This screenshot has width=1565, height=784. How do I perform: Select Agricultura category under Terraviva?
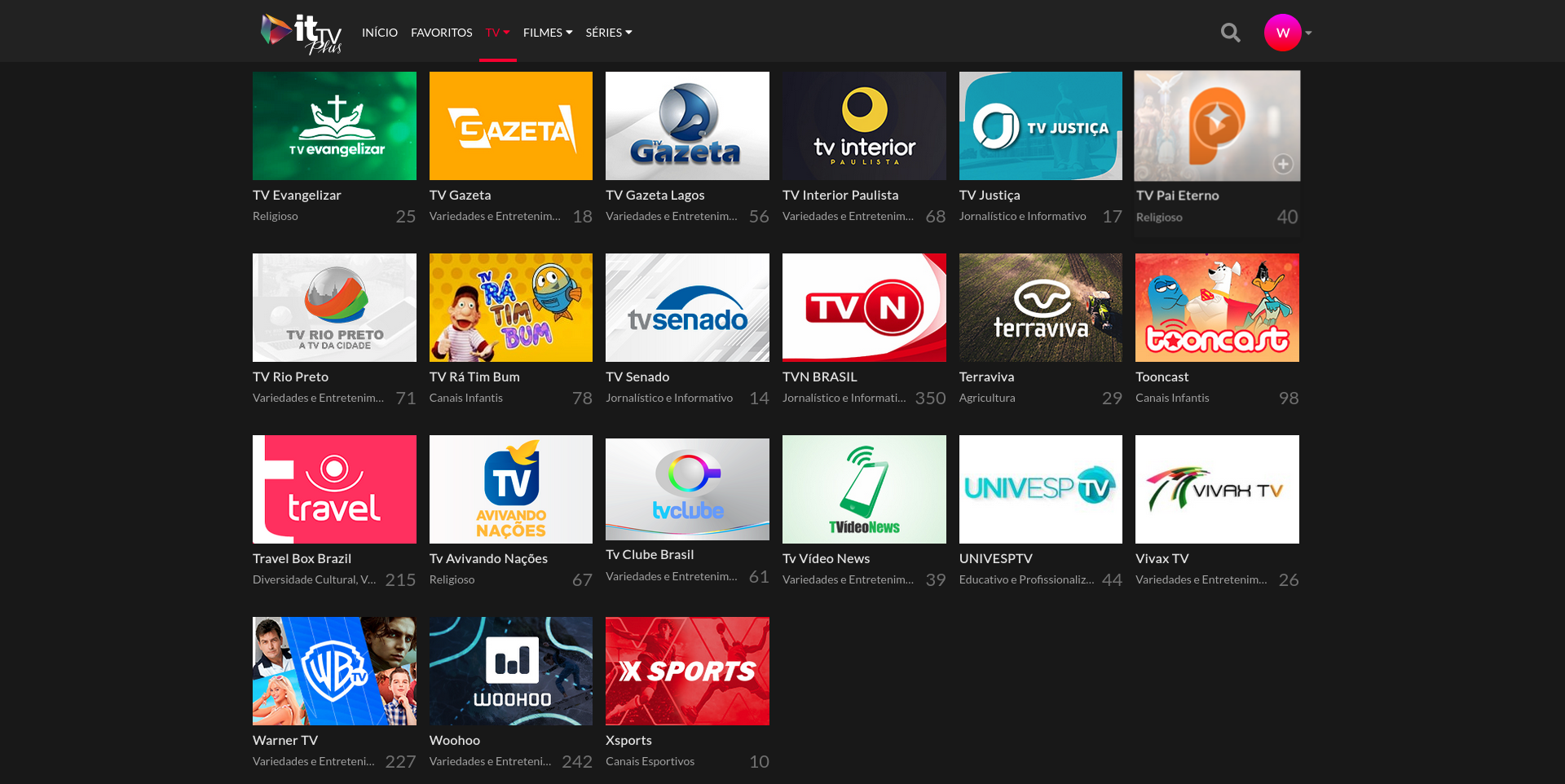click(987, 399)
